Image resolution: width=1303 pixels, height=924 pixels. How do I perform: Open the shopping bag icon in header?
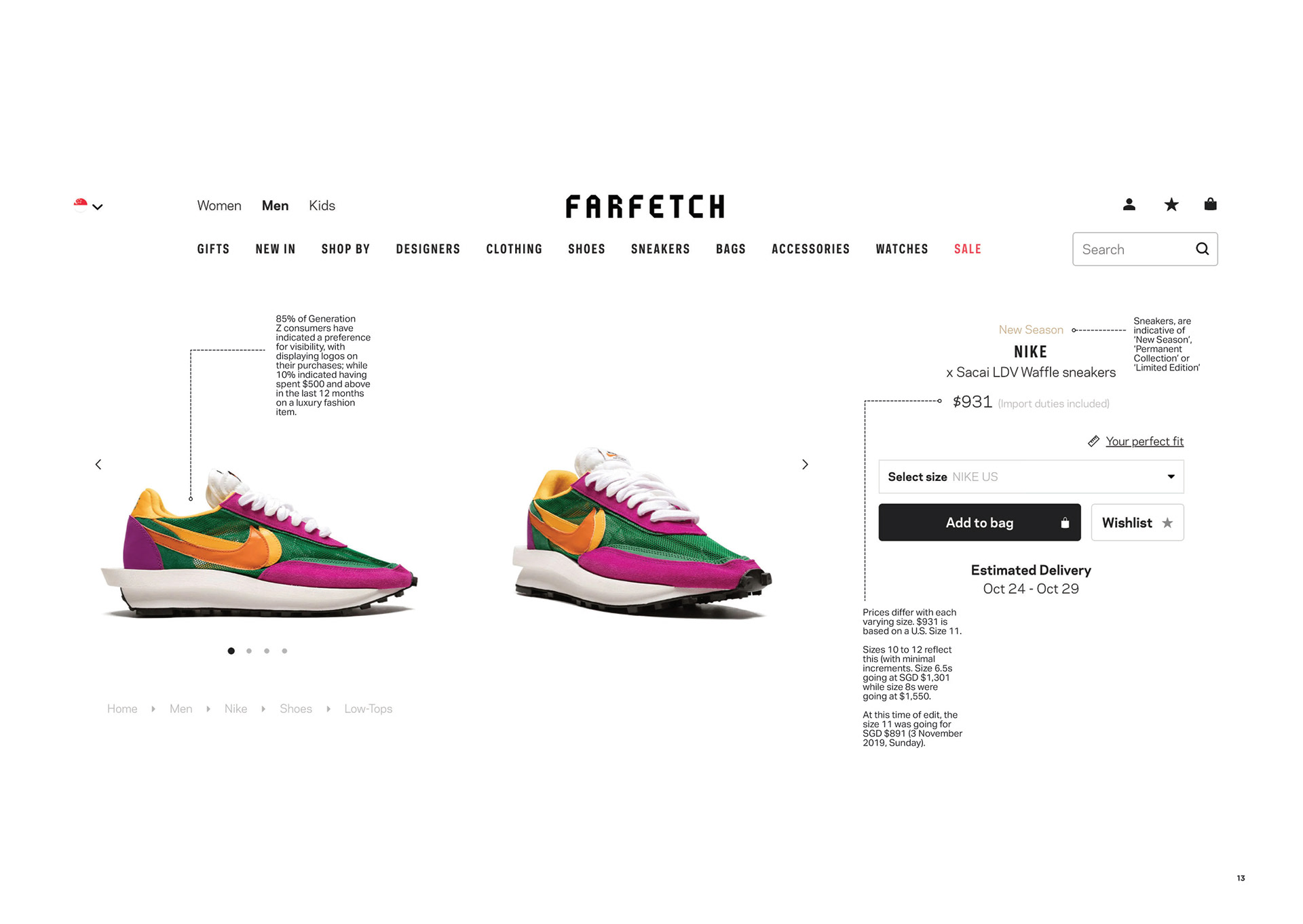(x=1210, y=204)
